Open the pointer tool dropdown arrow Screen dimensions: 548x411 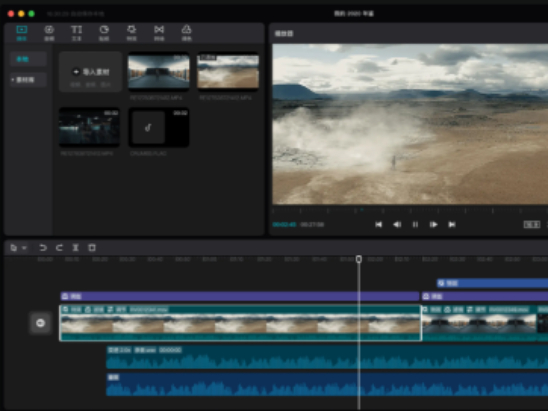(x=24, y=248)
